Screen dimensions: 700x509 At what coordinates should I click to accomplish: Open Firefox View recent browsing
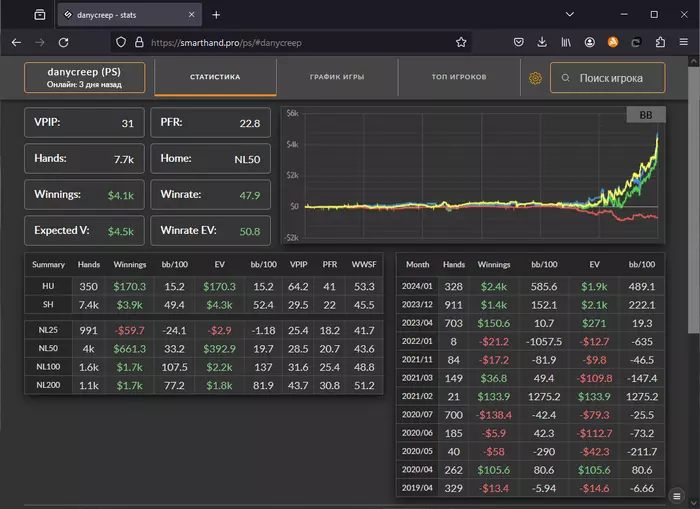[39, 15]
